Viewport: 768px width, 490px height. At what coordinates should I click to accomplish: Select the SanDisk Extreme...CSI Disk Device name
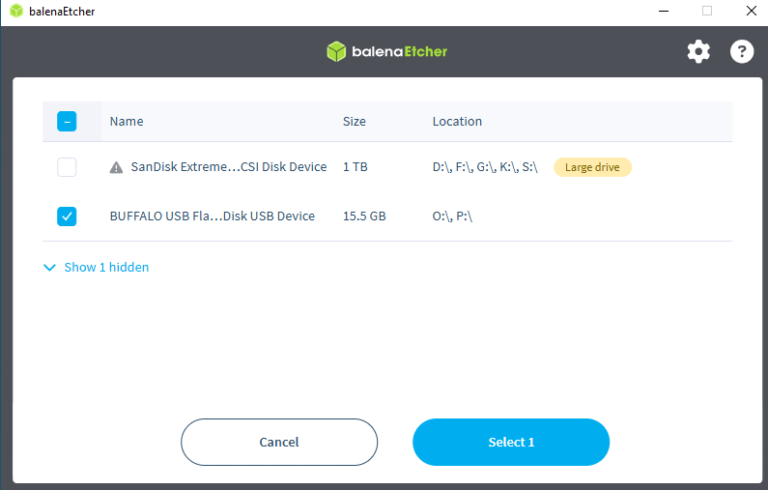(x=229, y=167)
